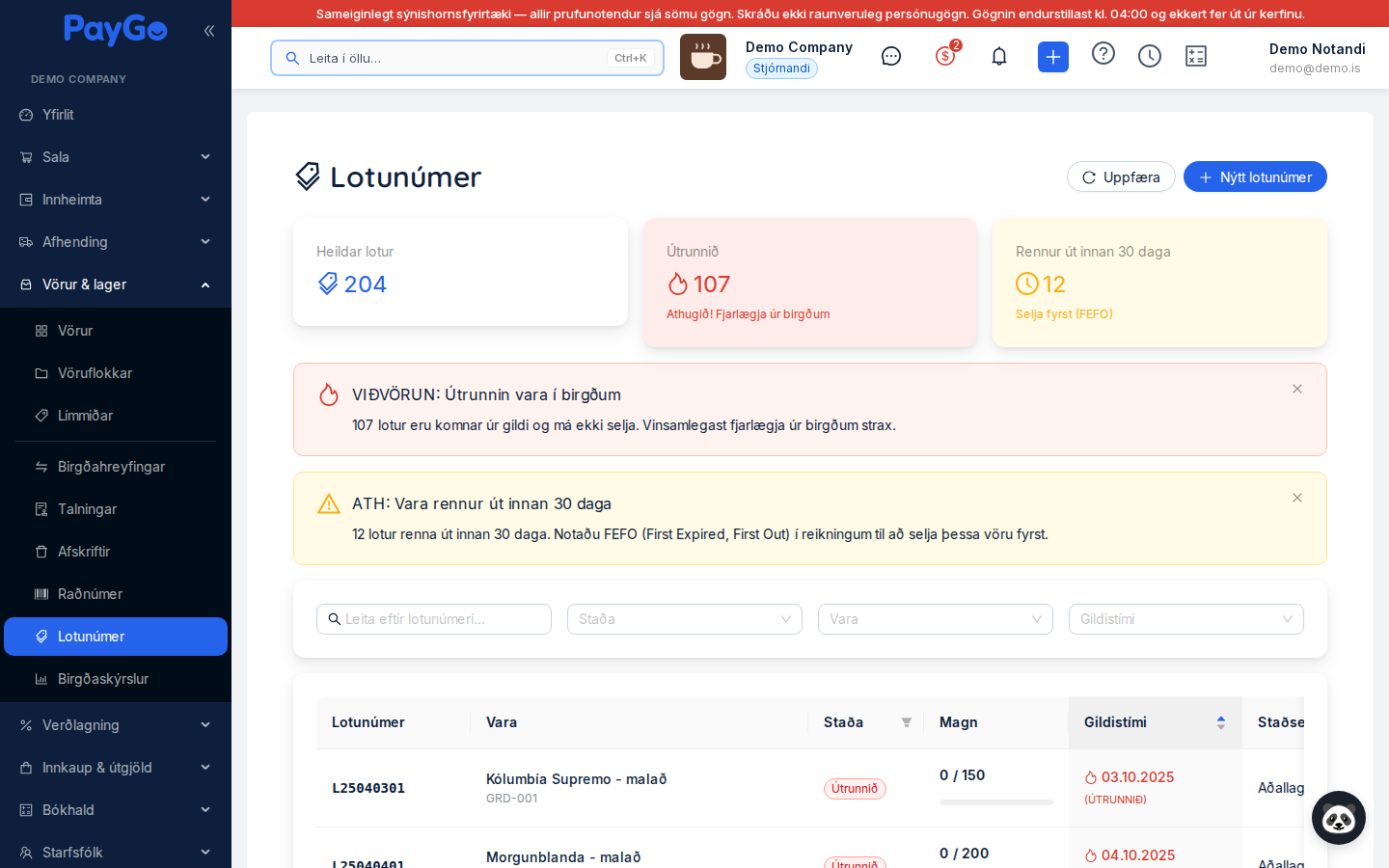Open the chat messages icon
Viewport: 1389px width, 868px height.
[891, 56]
